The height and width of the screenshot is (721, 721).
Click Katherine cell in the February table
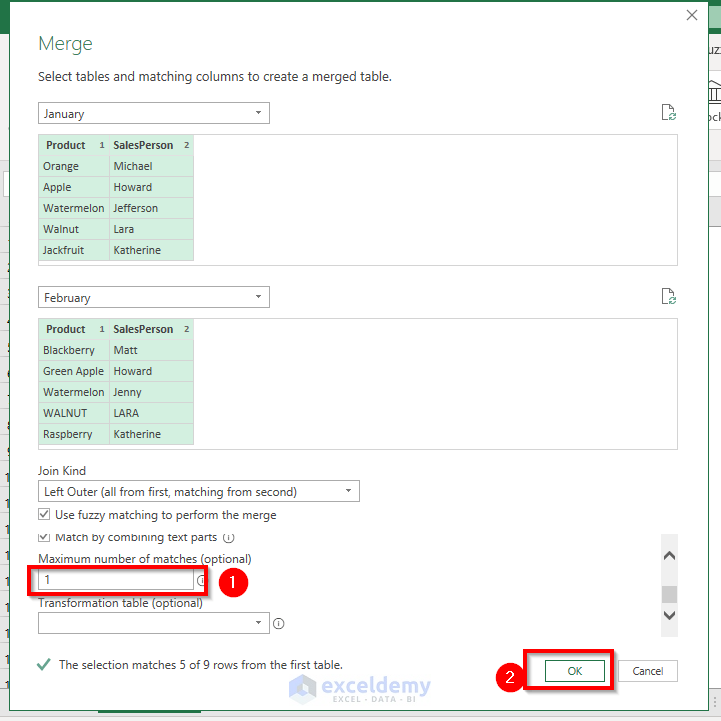(x=151, y=434)
